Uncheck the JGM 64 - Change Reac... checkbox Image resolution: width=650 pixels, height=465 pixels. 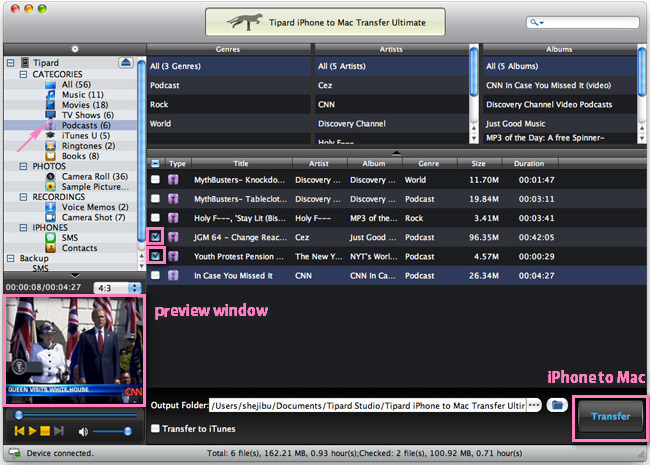pyautogui.click(x=155, y=237)
